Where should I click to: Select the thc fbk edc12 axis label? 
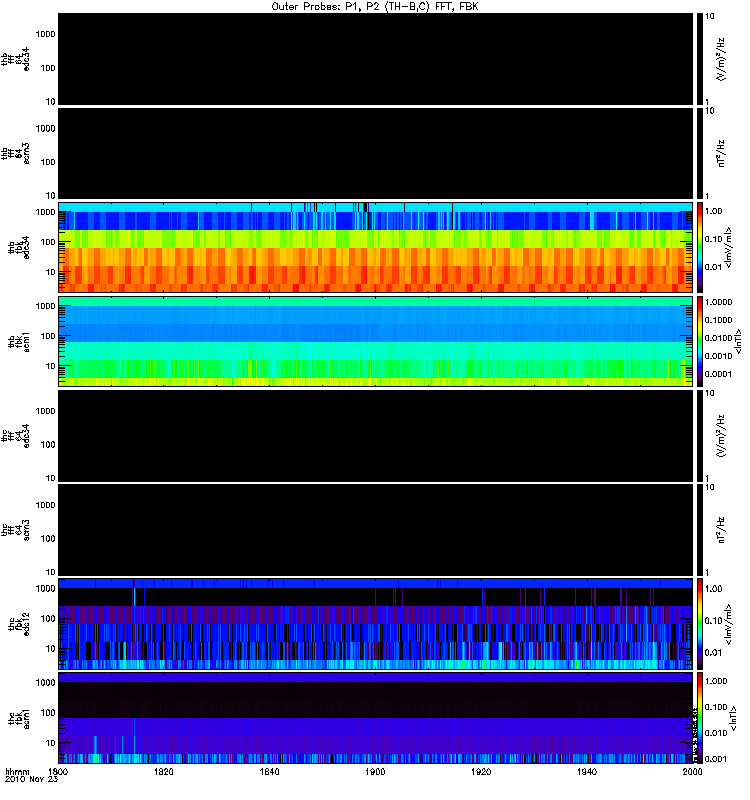pos(18,624)
